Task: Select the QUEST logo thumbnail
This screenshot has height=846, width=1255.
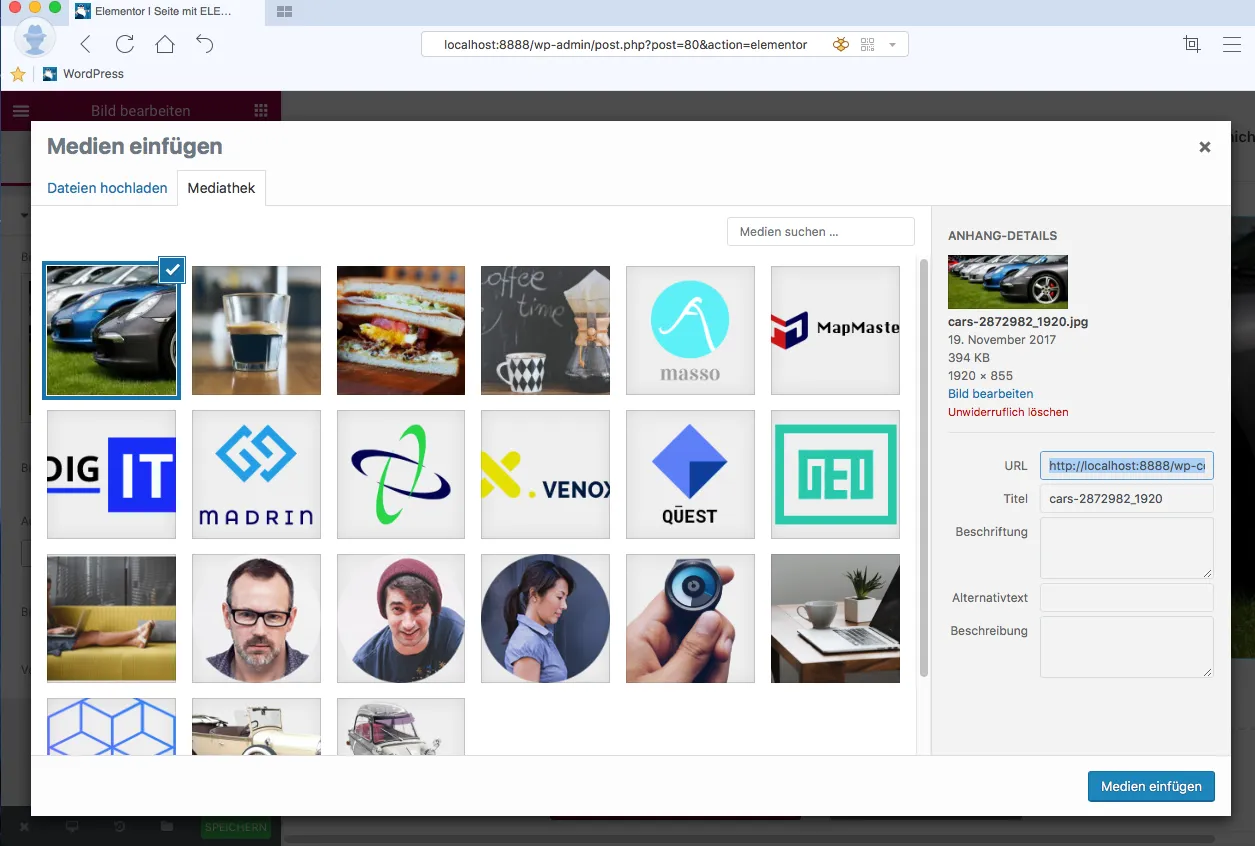Action: point(690,474)
